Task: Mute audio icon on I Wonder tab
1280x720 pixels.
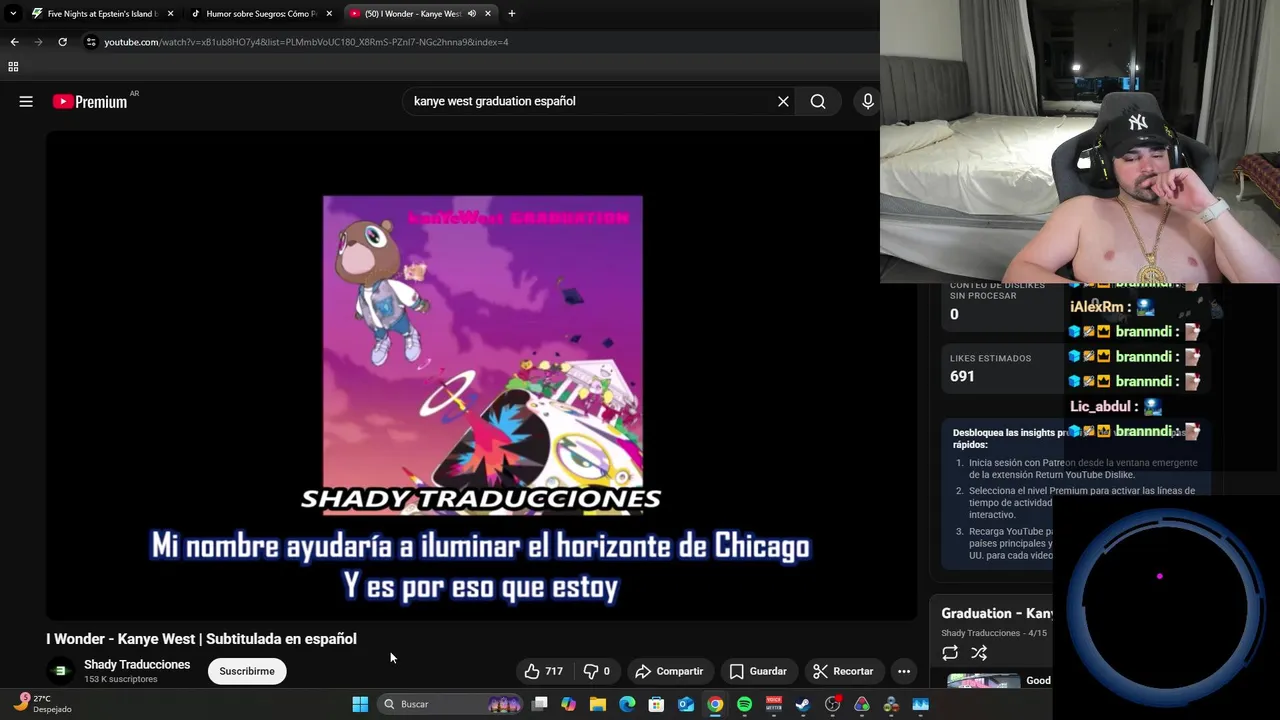Action: [x=471, y=14]
